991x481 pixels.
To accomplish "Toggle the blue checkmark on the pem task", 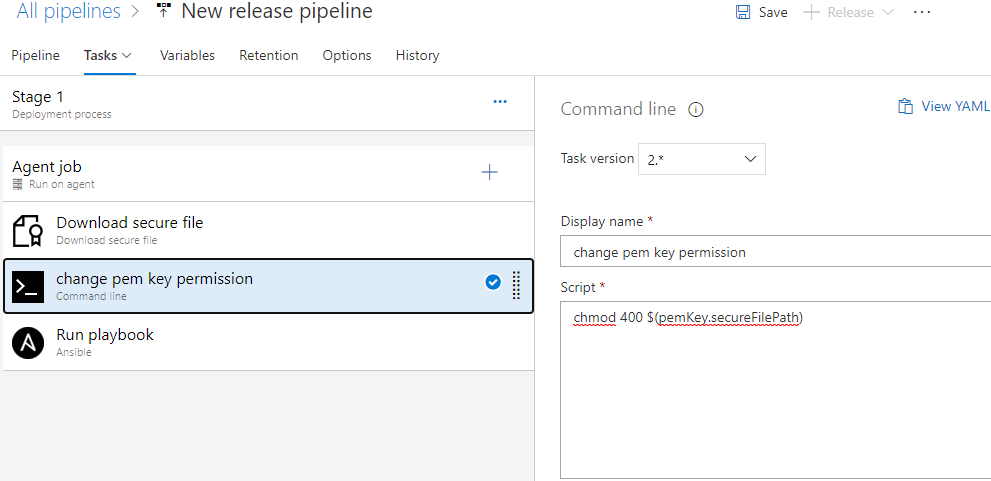I will tap(493, 283).
